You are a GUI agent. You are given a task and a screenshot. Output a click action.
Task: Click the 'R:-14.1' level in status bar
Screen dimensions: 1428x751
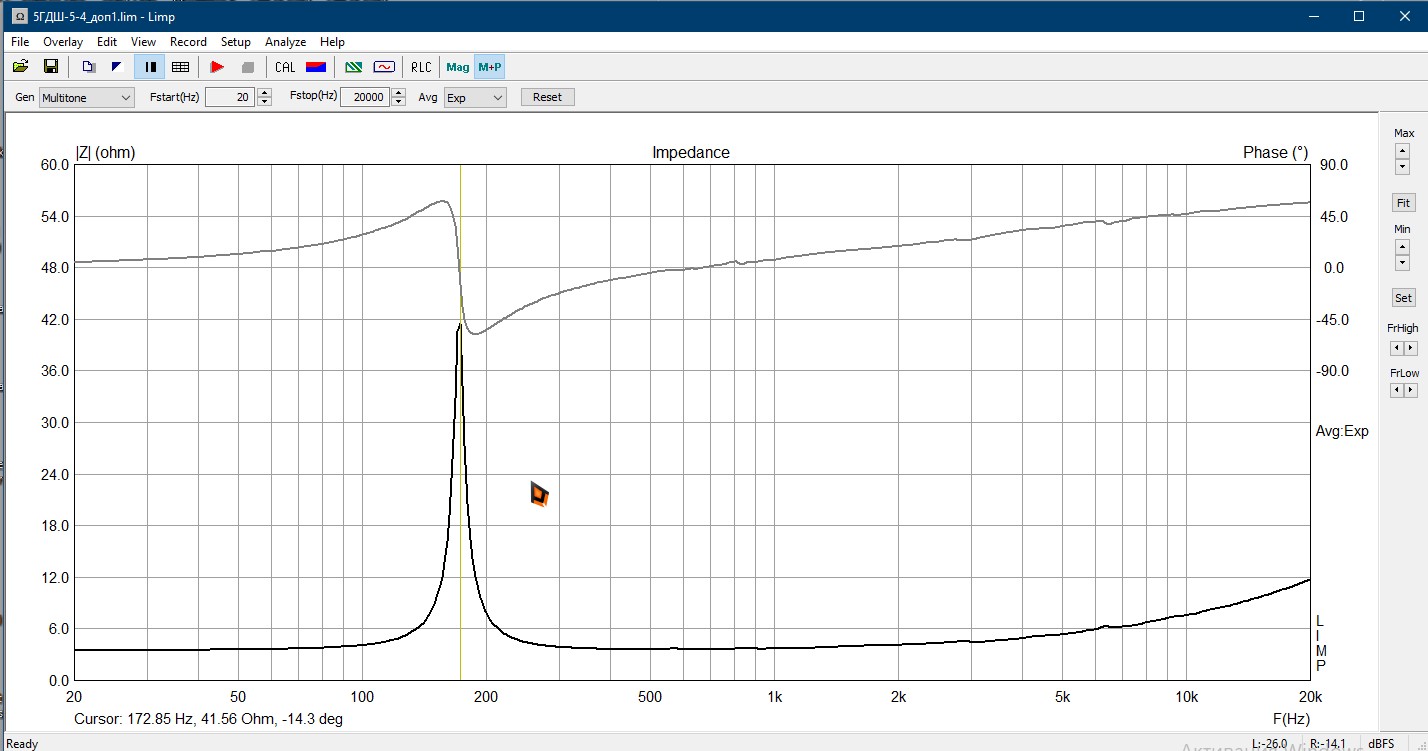tap(1328, 743)
